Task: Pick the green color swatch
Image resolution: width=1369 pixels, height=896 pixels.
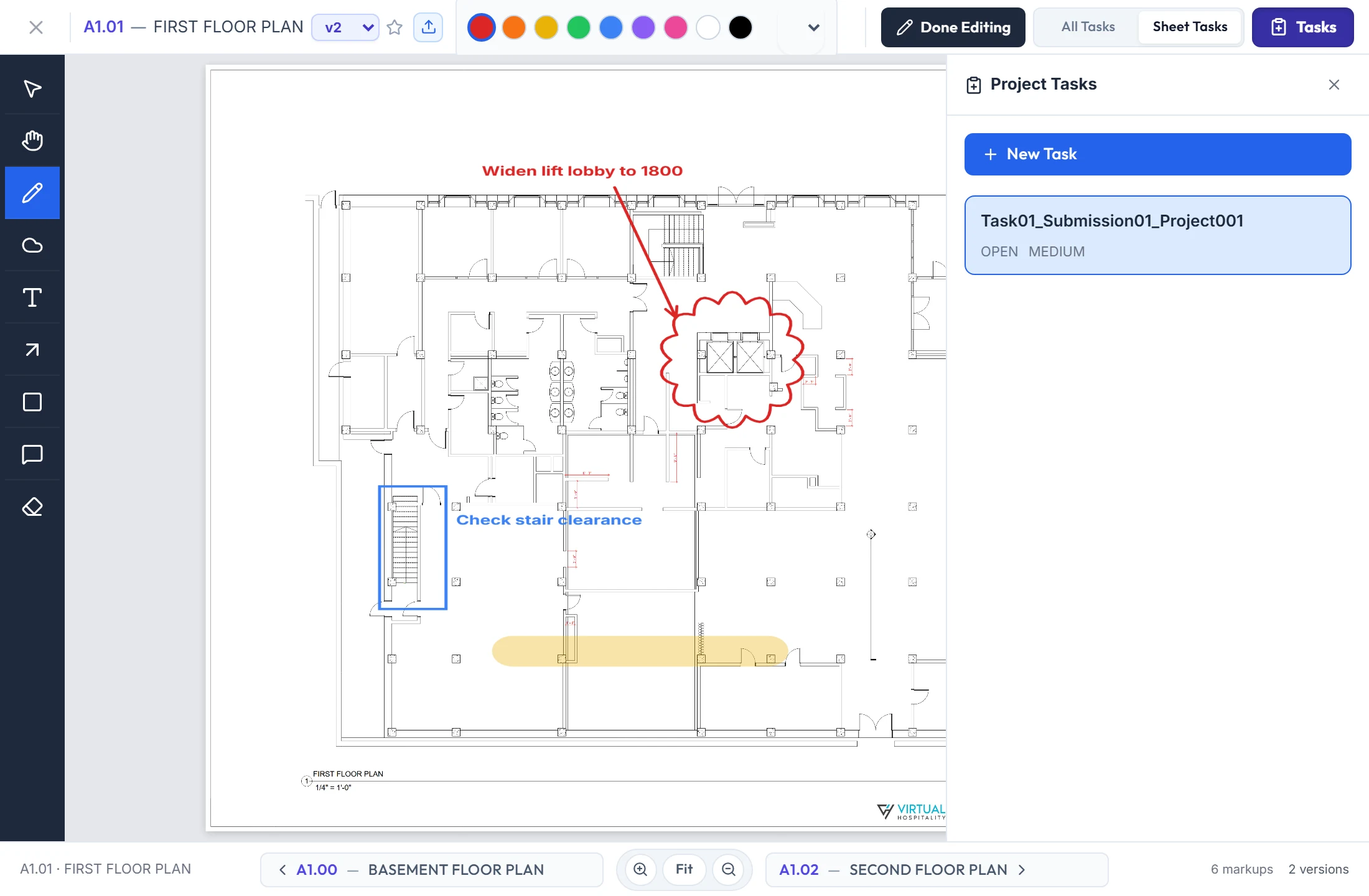Action: [x=579, y=27]
